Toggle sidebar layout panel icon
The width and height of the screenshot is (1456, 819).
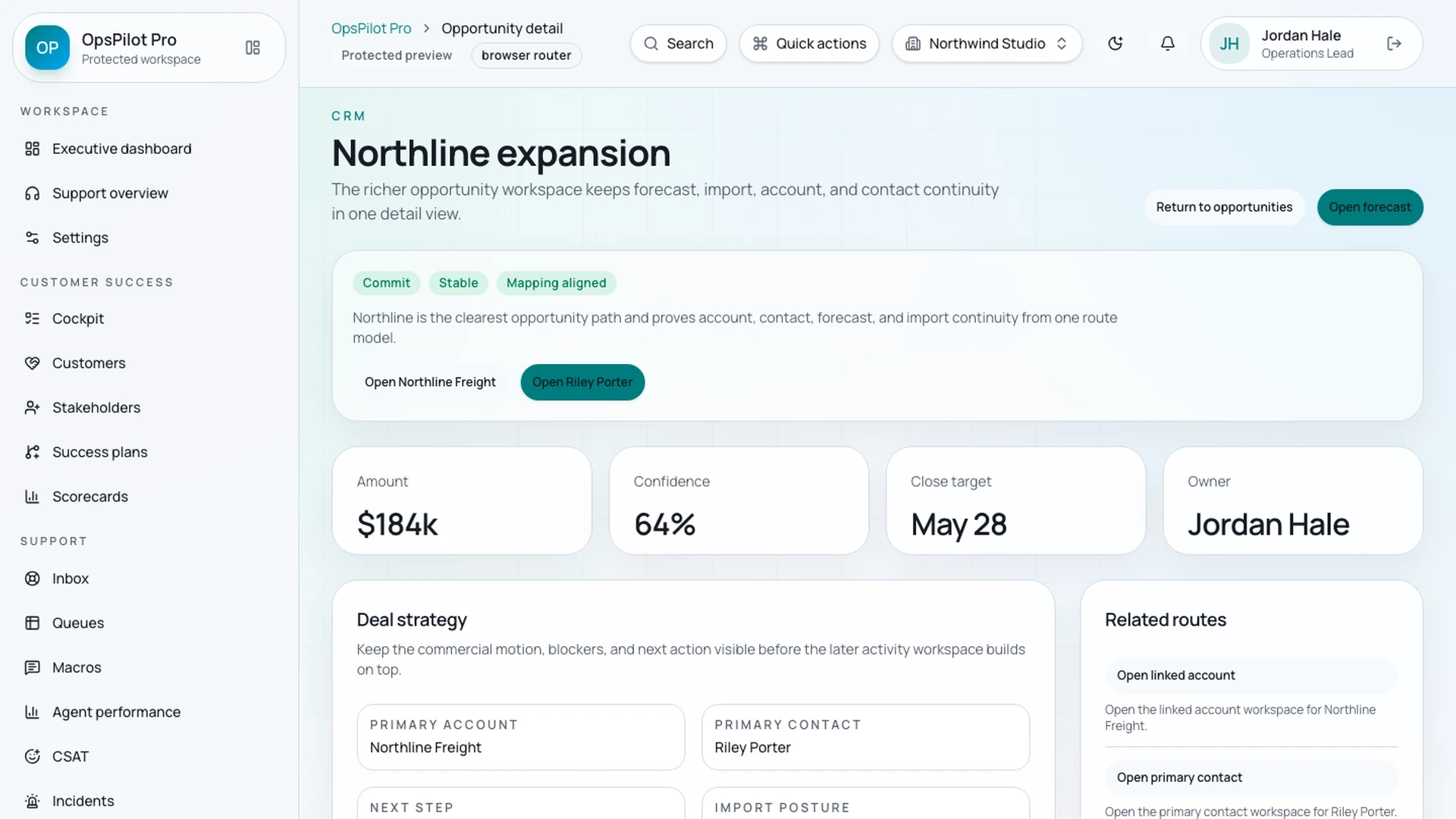pos(253,48)
